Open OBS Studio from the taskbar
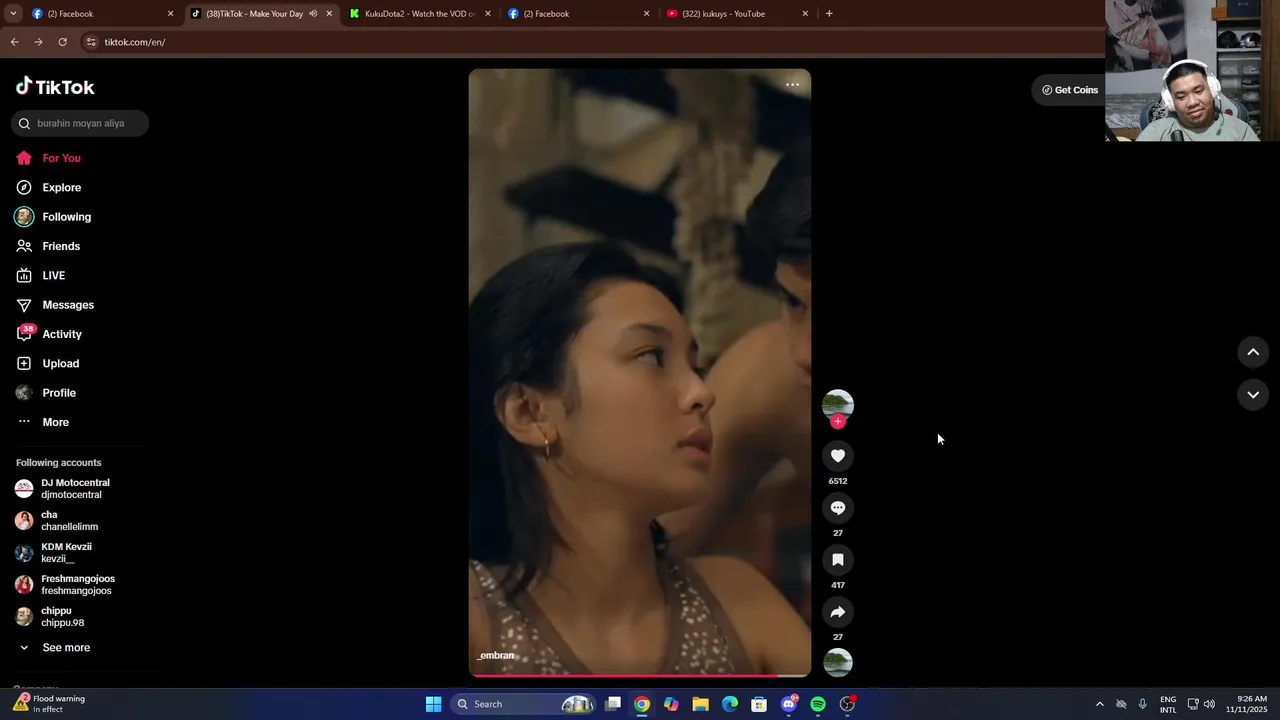The image size is (1280, 720). pos(847,704)
